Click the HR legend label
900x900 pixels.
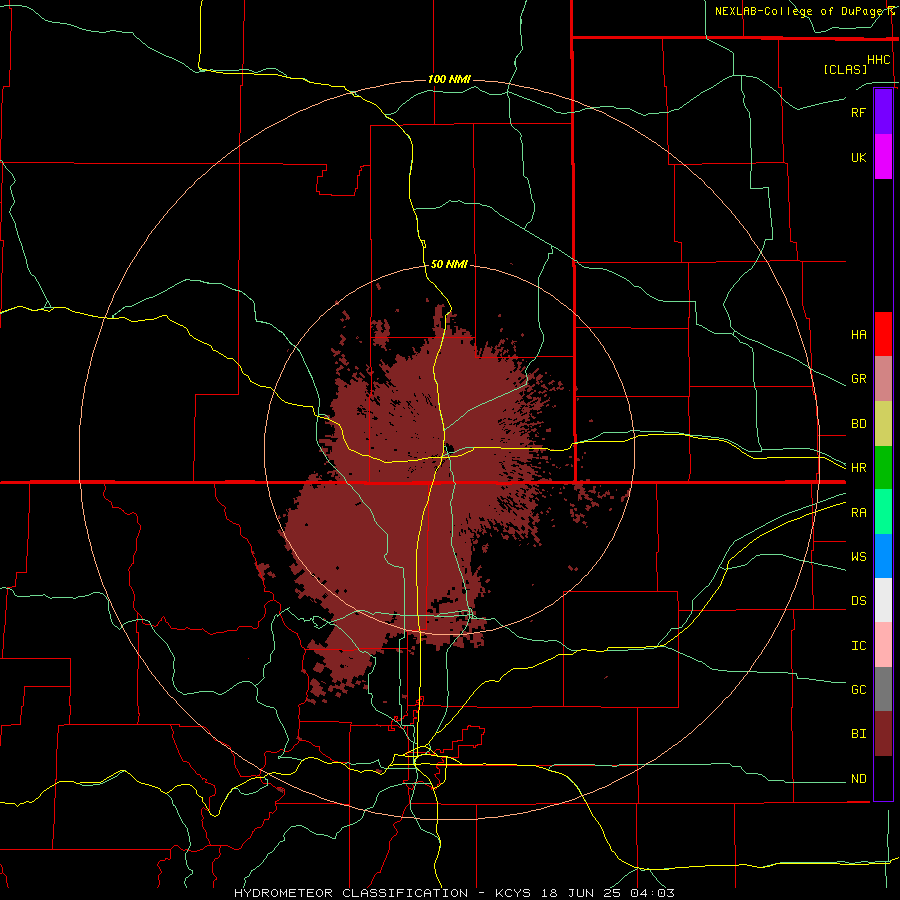pyautogui.click(x=858, y=468)
